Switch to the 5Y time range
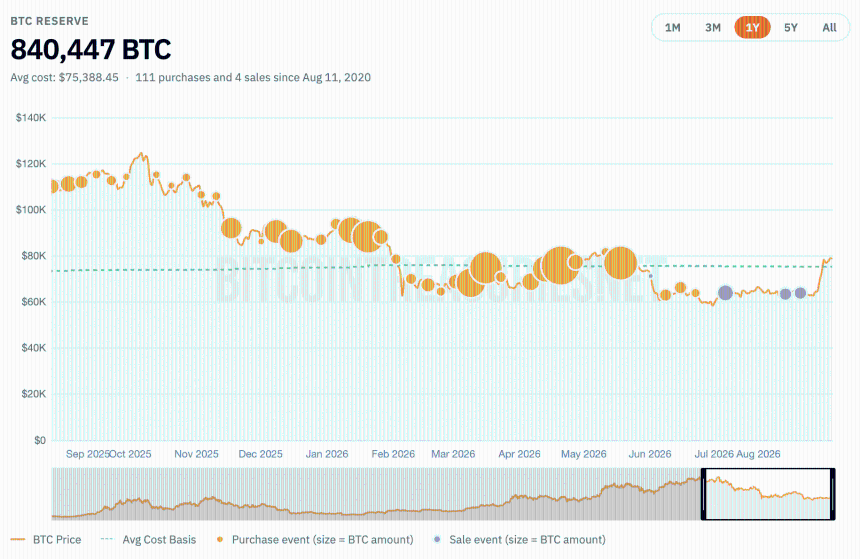The image size is (860, 559). [790, 27]
